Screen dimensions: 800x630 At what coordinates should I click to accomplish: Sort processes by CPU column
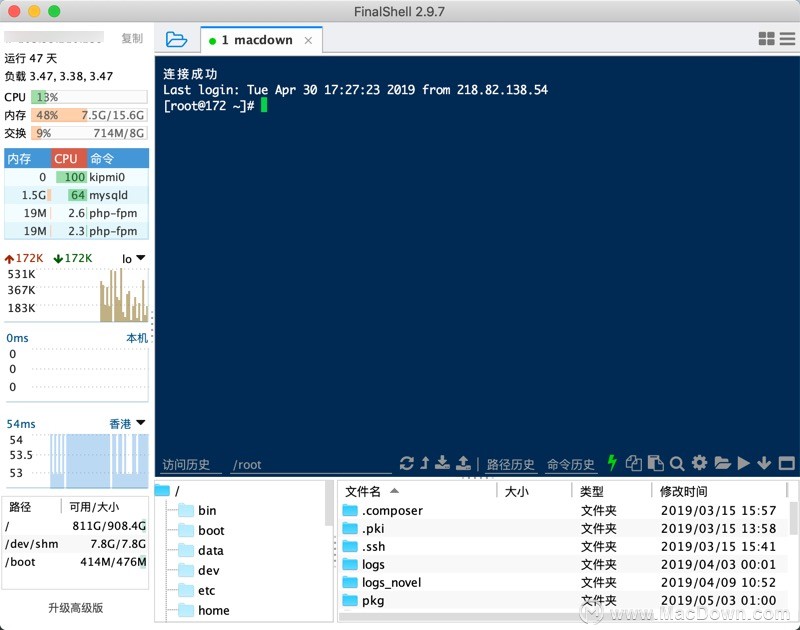[68, 159]
